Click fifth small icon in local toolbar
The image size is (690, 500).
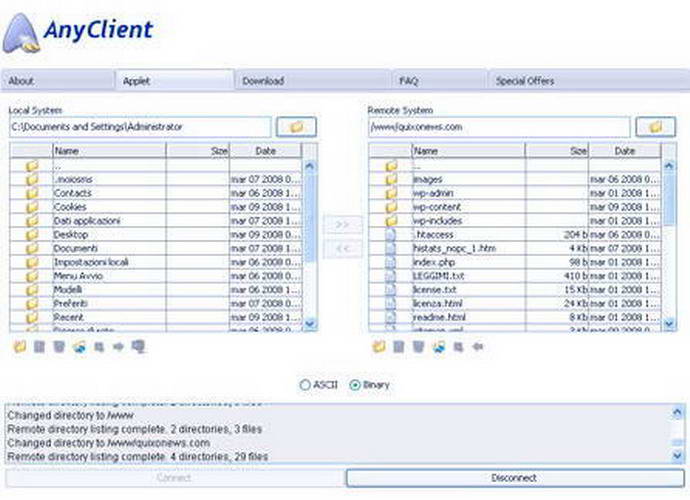tap(99, 347)
